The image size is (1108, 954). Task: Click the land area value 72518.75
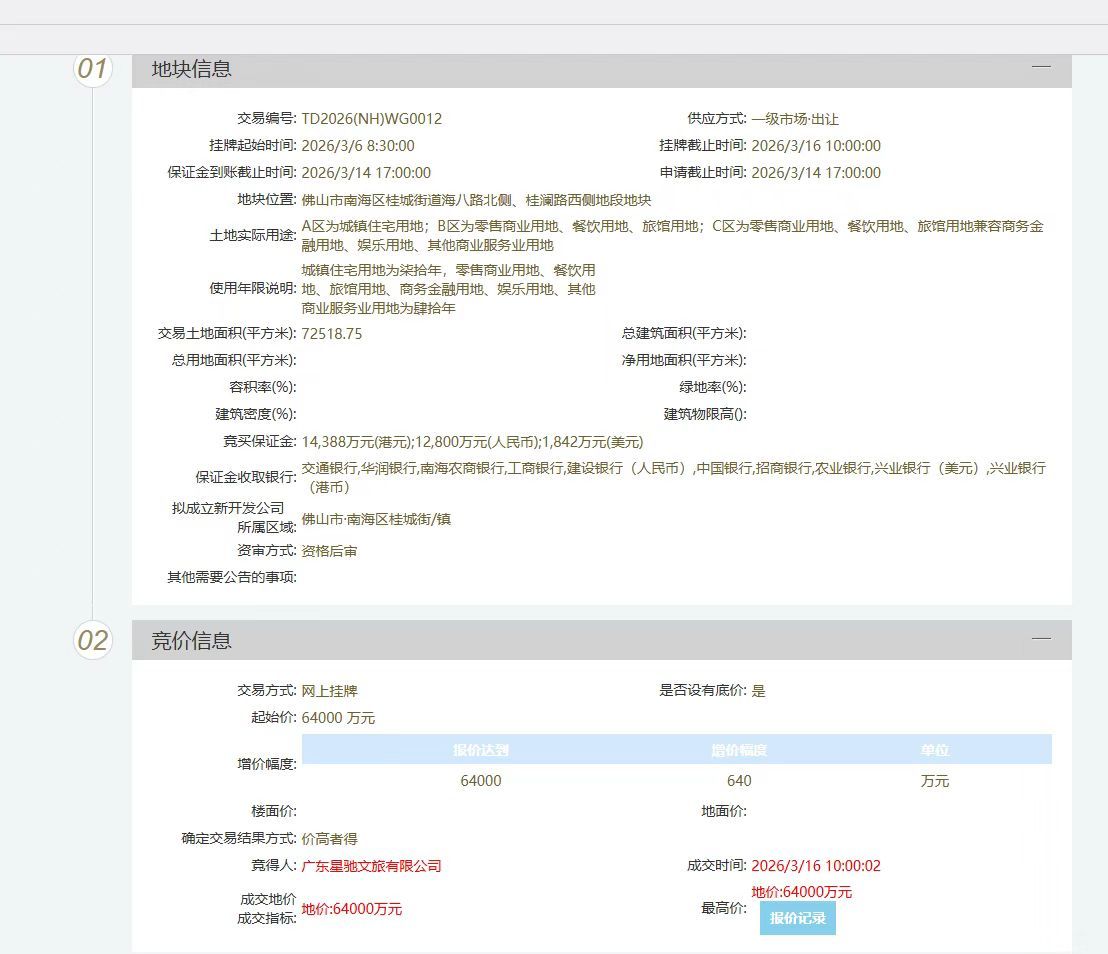[332, 334]
